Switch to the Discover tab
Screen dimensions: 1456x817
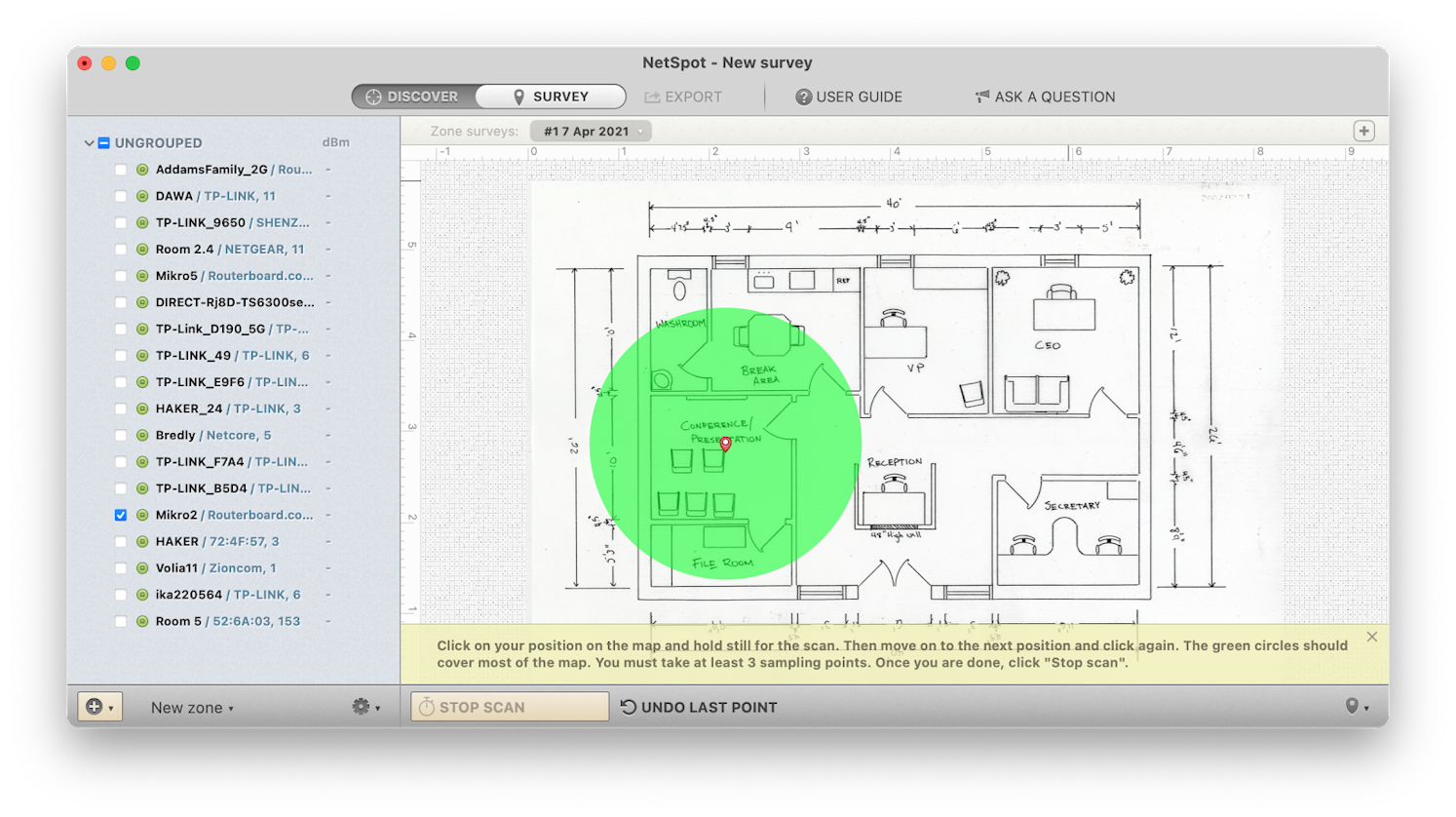pyautogui.click(x=416, y=96)
